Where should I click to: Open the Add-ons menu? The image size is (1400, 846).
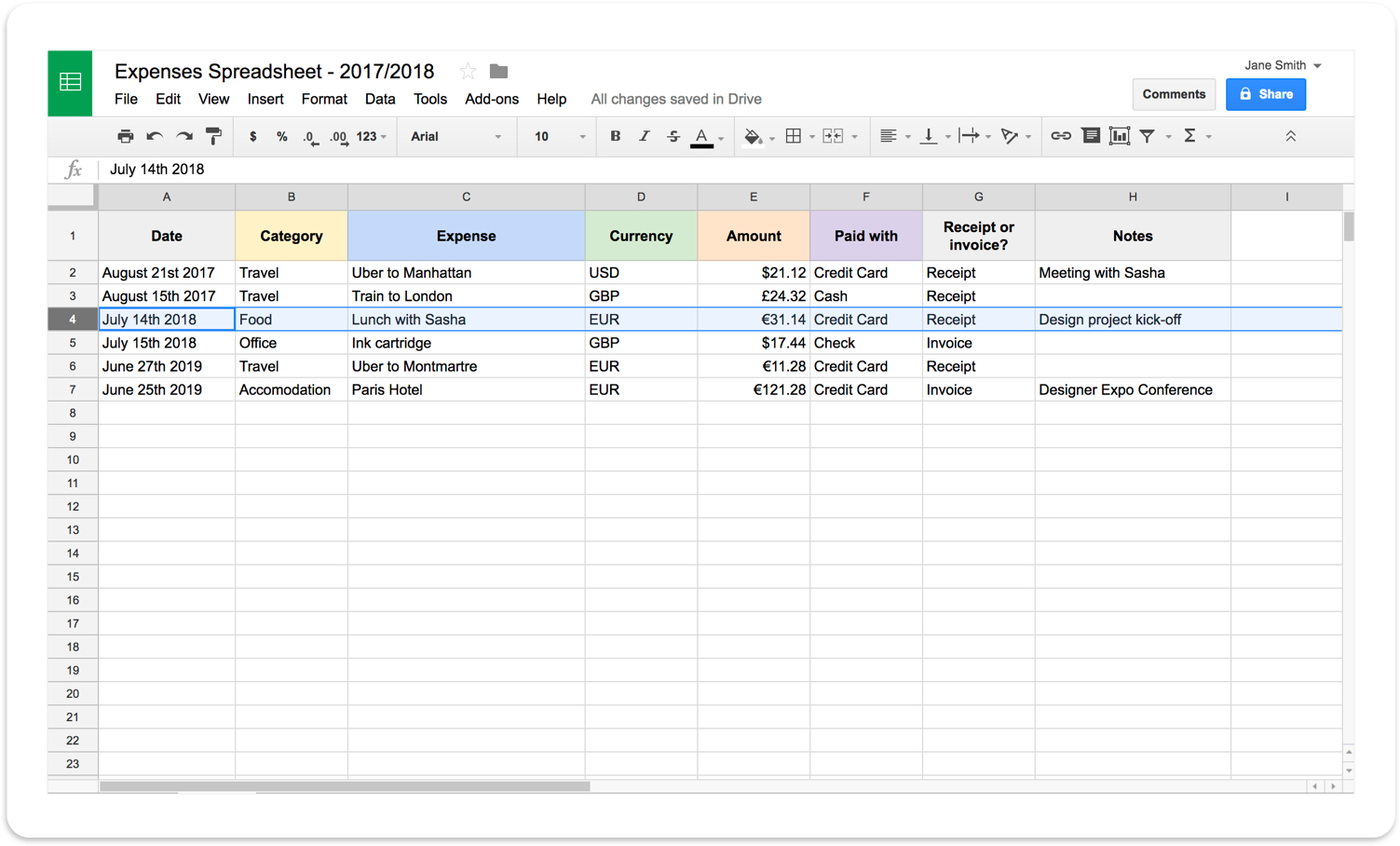[491, 99]
